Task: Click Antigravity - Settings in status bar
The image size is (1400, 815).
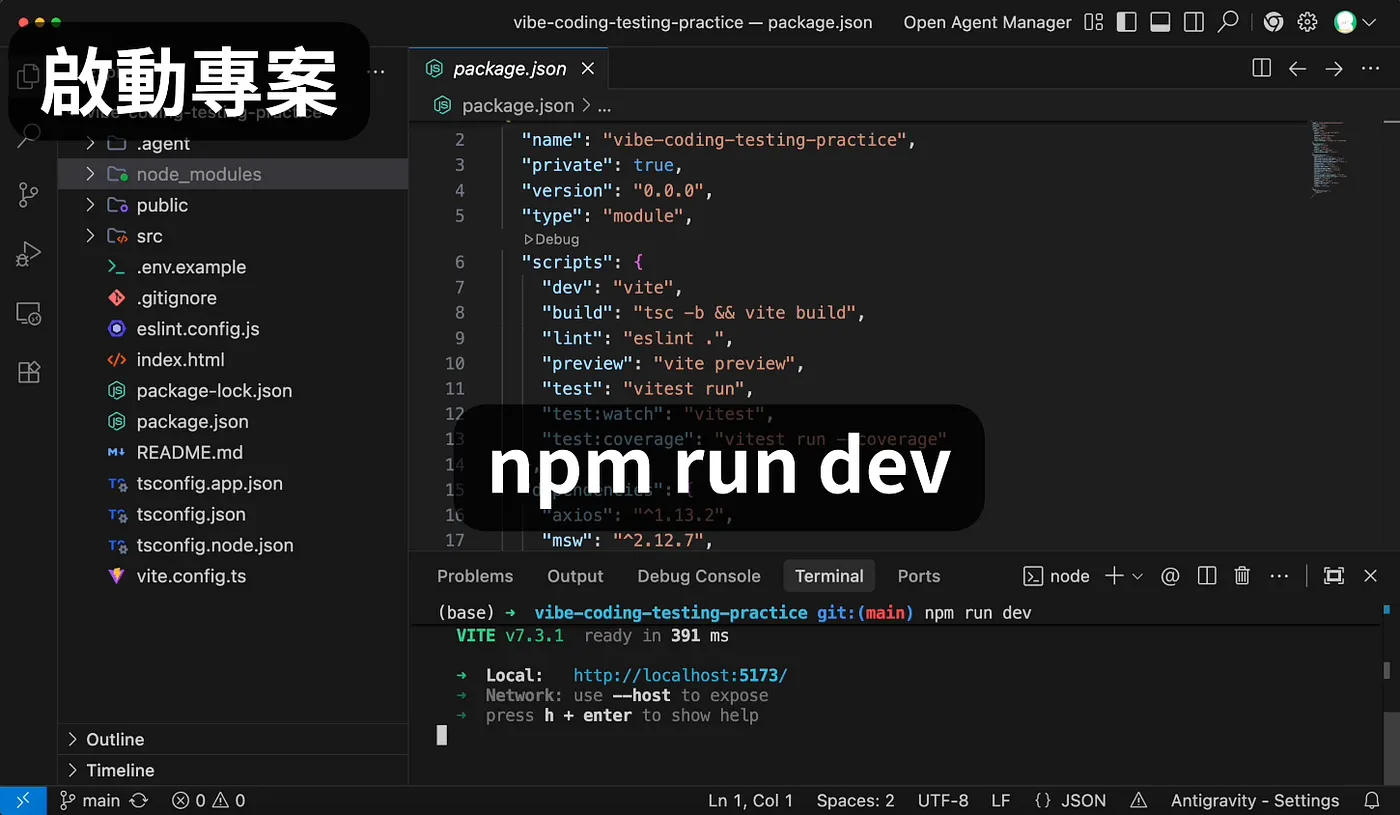Action: [1255, 800]
